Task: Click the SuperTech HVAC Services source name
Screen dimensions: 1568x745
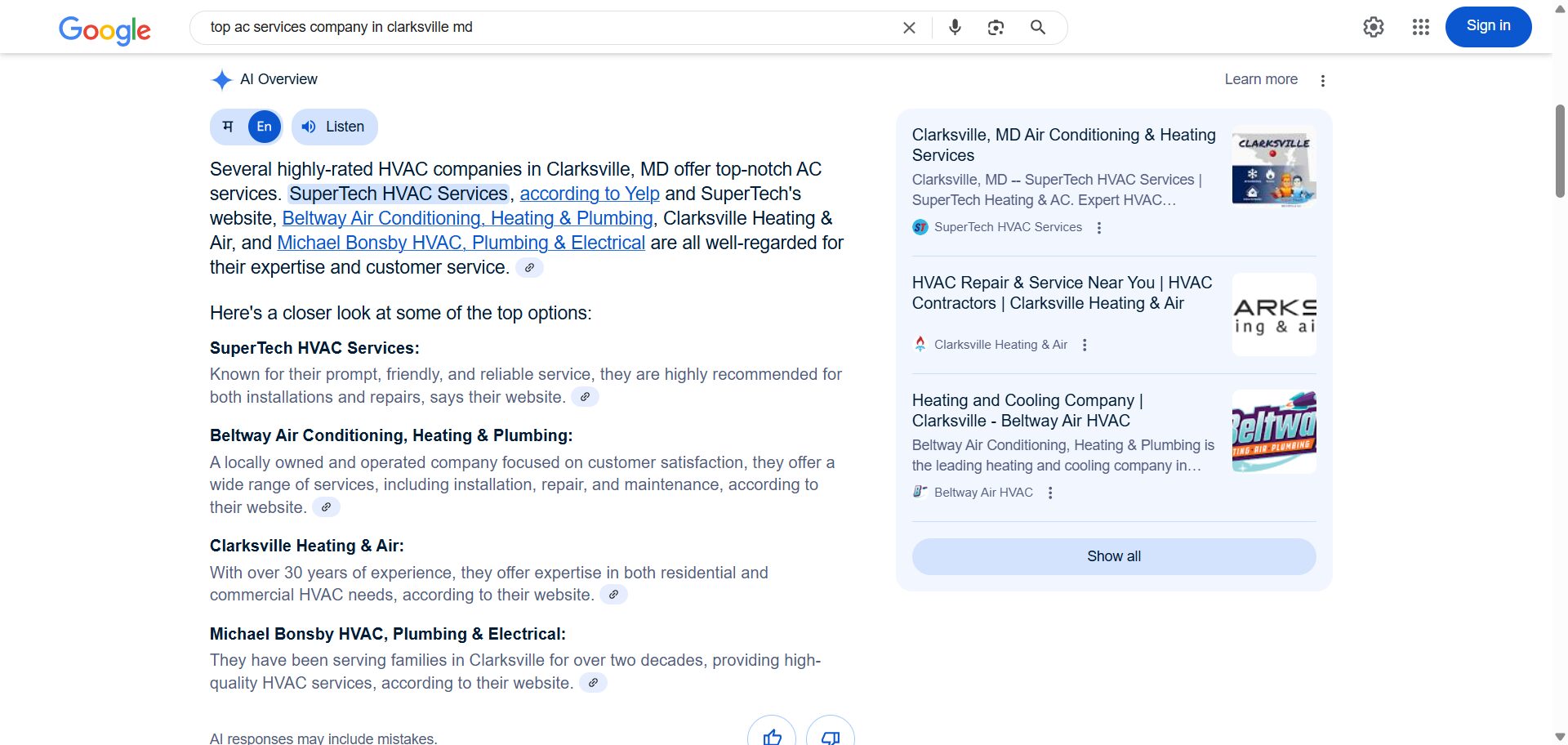Action: [x=1008, y=227]
